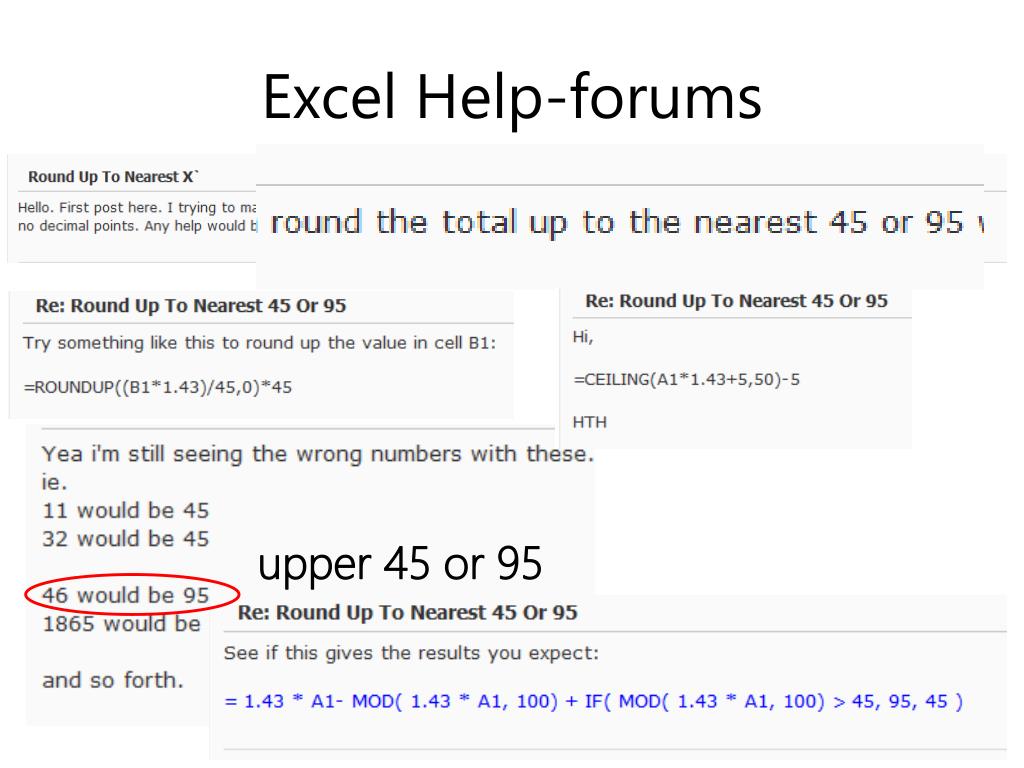Click the 'Hello. First post here' line
The height and width of the screenshot is (768, 1024).
(x=137, y=208)
